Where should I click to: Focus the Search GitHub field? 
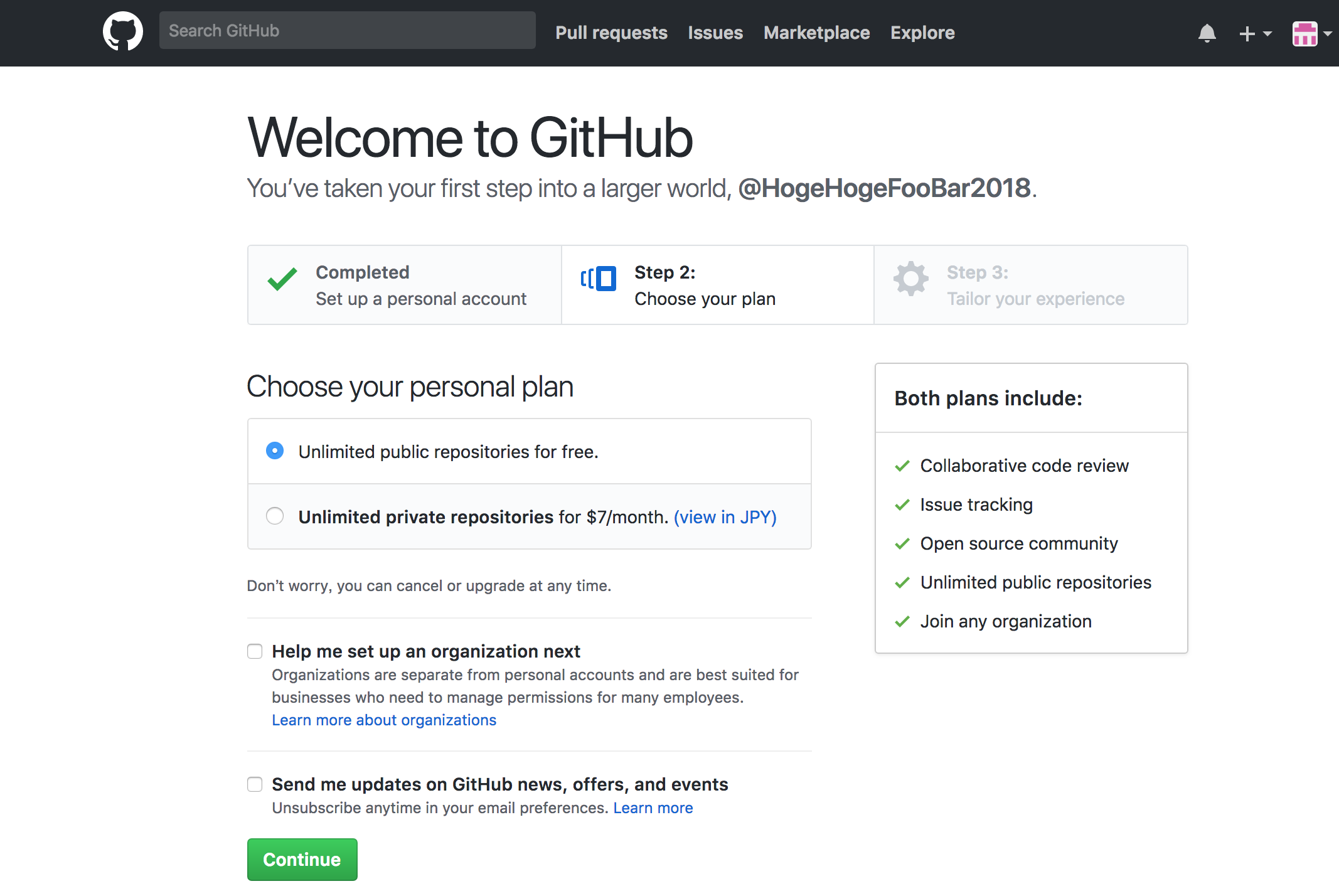(x=347, y=30)
